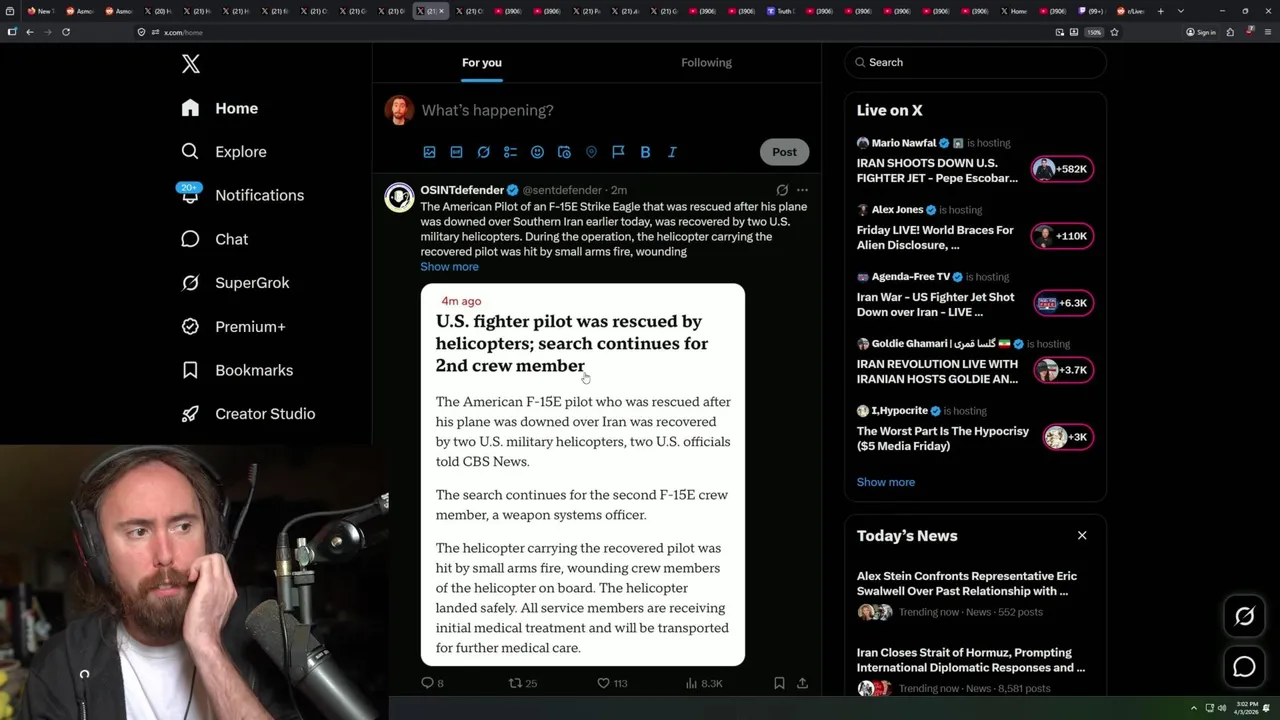
Task: Open OSINTdefender display name link
Action: coord(462,190)
